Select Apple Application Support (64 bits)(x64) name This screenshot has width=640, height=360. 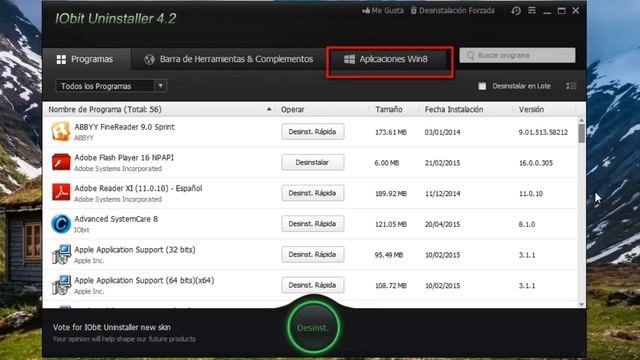144,280
